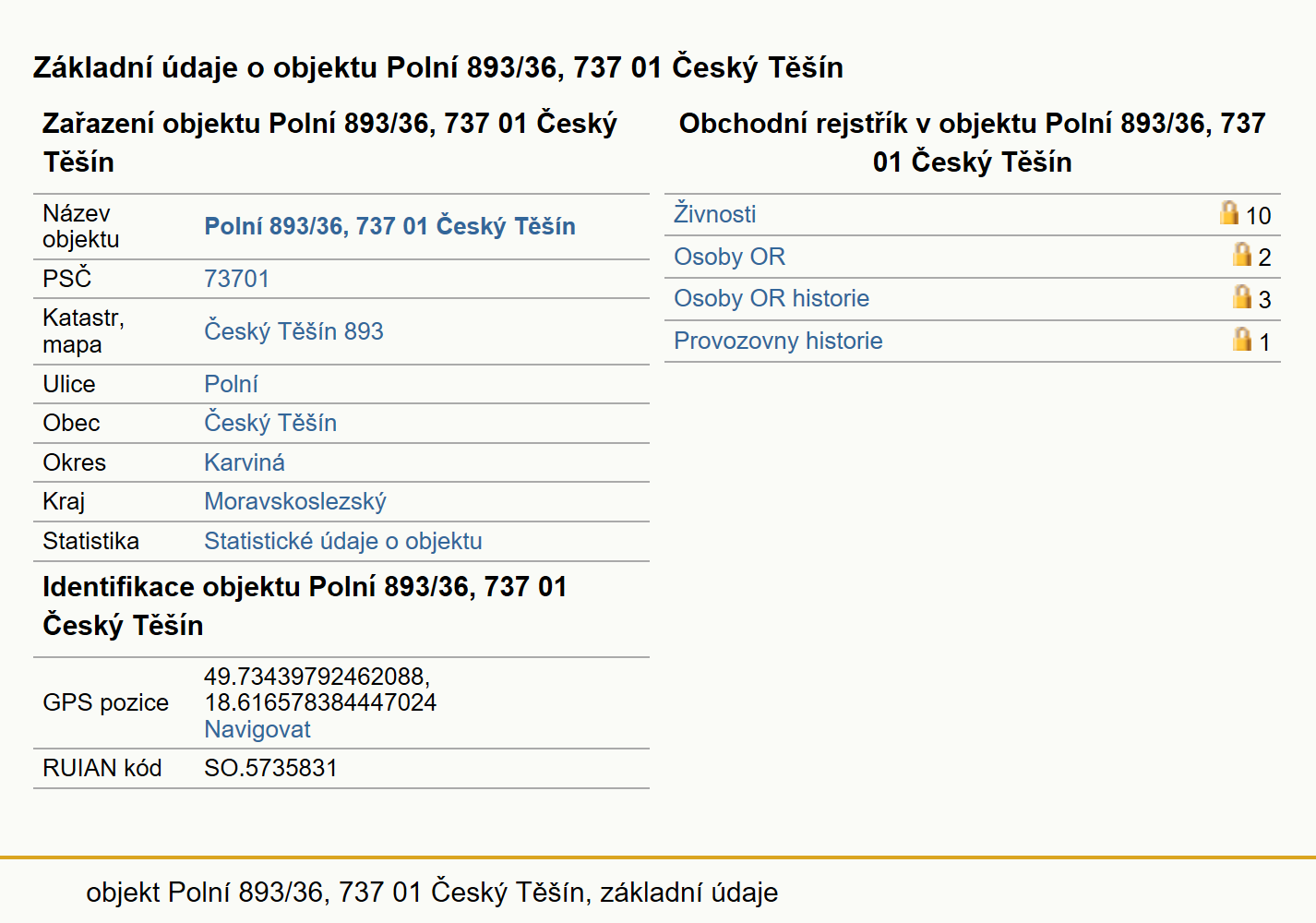The image size is (1316, 923).
Task: Click the lock icon beside Živnosti count
Action: [1229, 213]
